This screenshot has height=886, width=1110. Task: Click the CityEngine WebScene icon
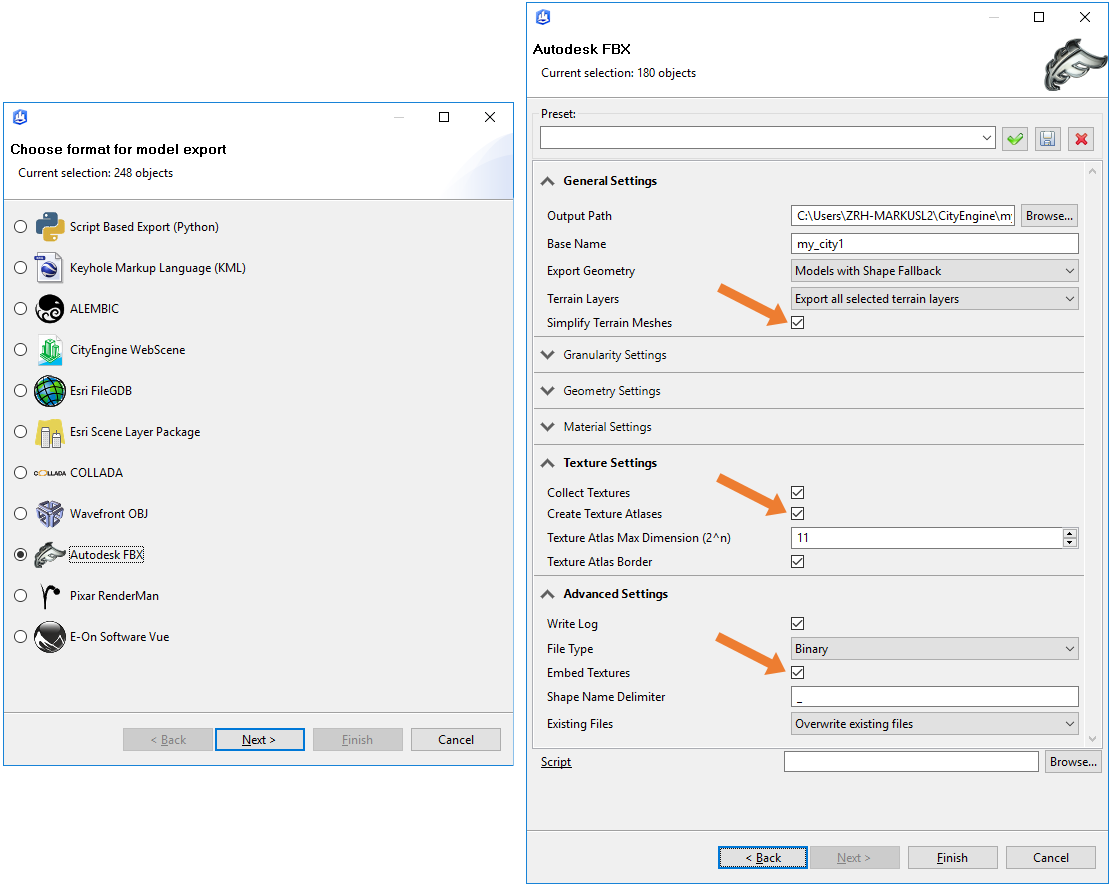[x=50, y=350]
